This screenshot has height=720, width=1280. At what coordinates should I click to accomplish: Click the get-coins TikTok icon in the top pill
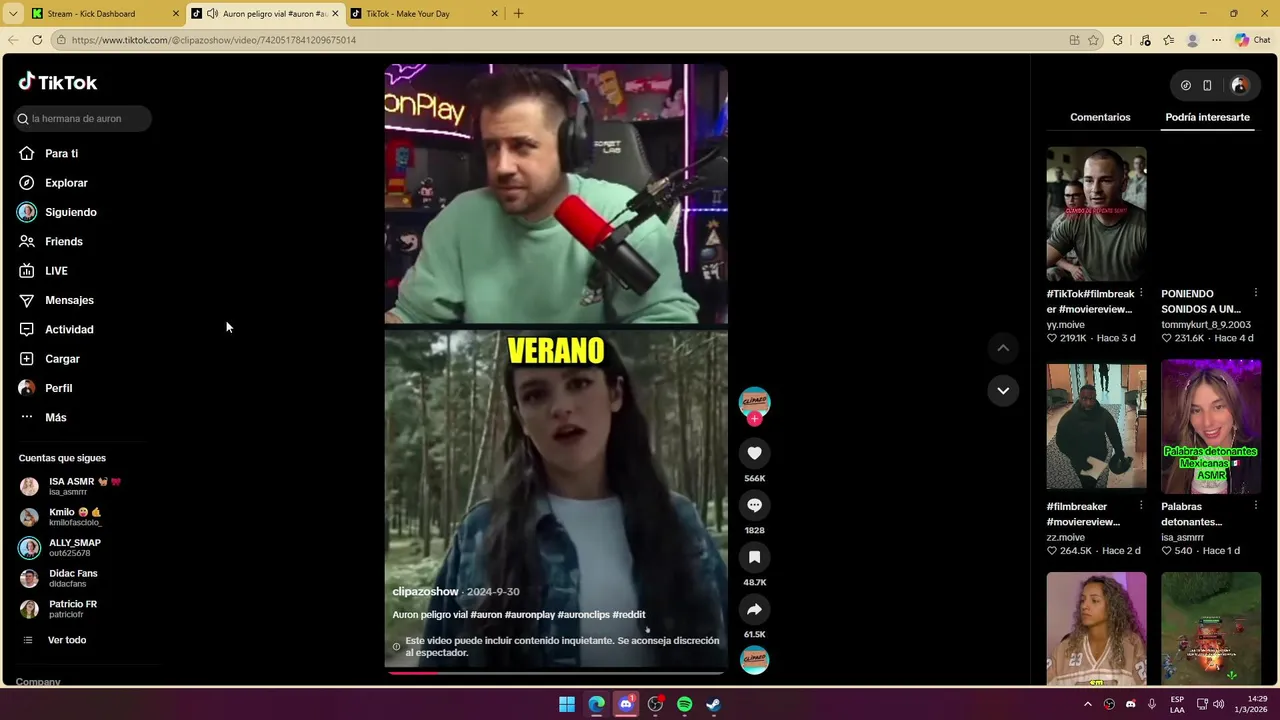1186,85
